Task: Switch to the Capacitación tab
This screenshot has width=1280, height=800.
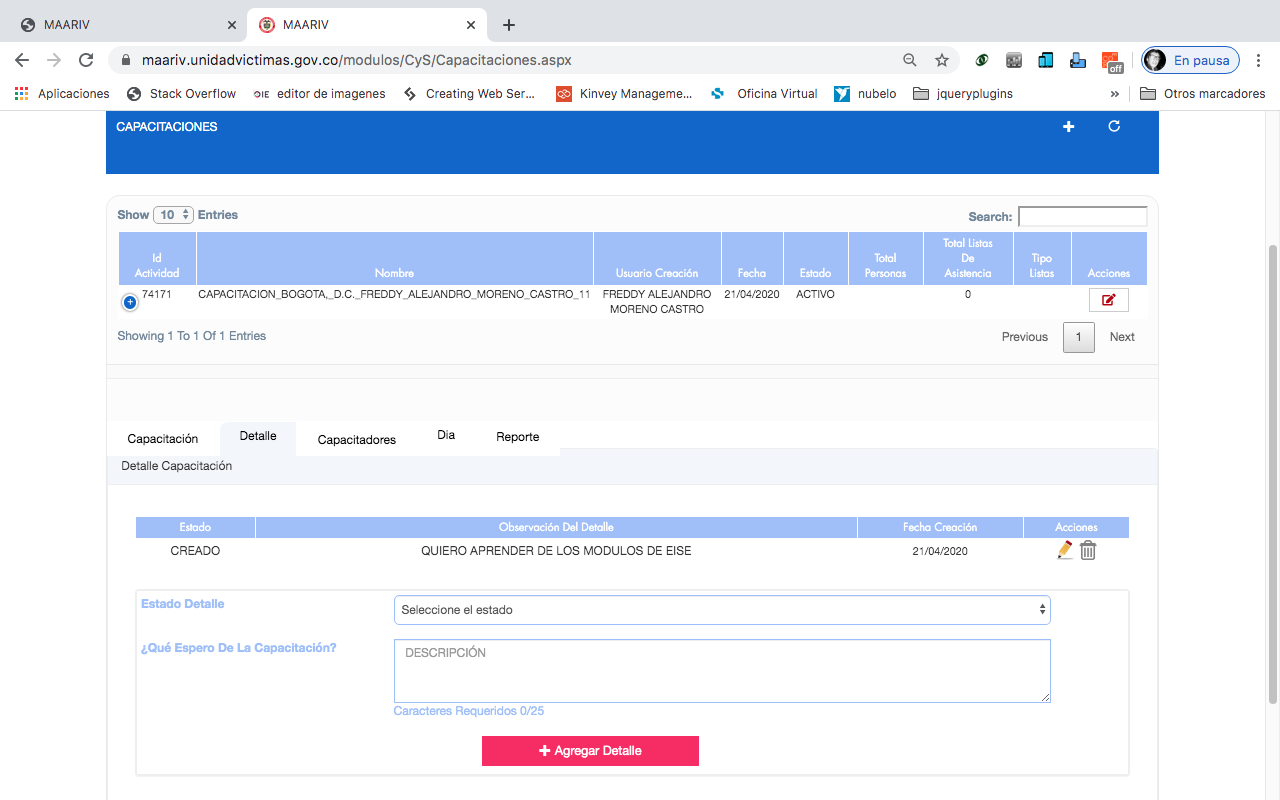Action: 163,439
